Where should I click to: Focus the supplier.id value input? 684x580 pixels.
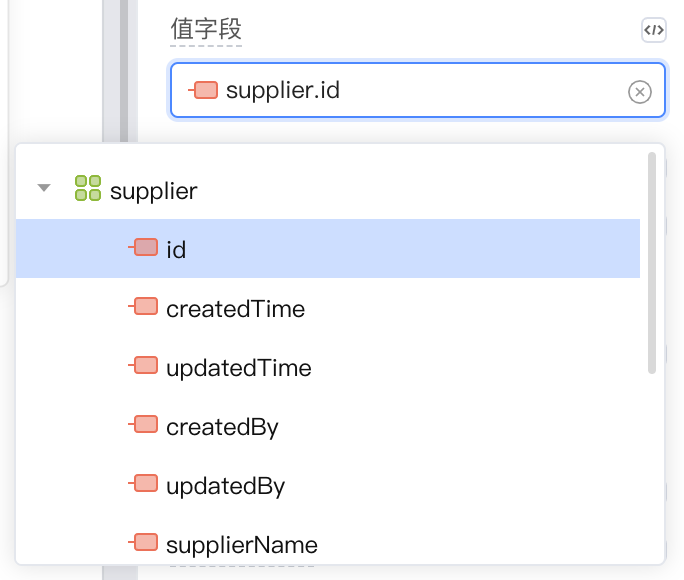(x=417, y=90)
